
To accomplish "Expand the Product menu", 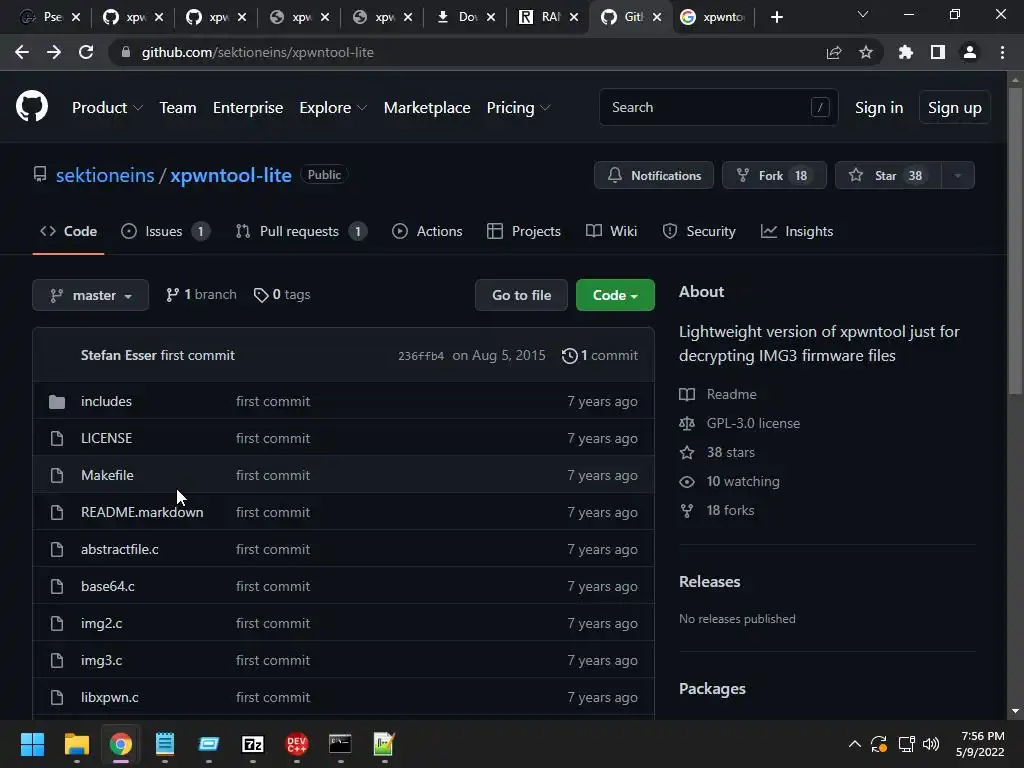I will click(107, 108).
